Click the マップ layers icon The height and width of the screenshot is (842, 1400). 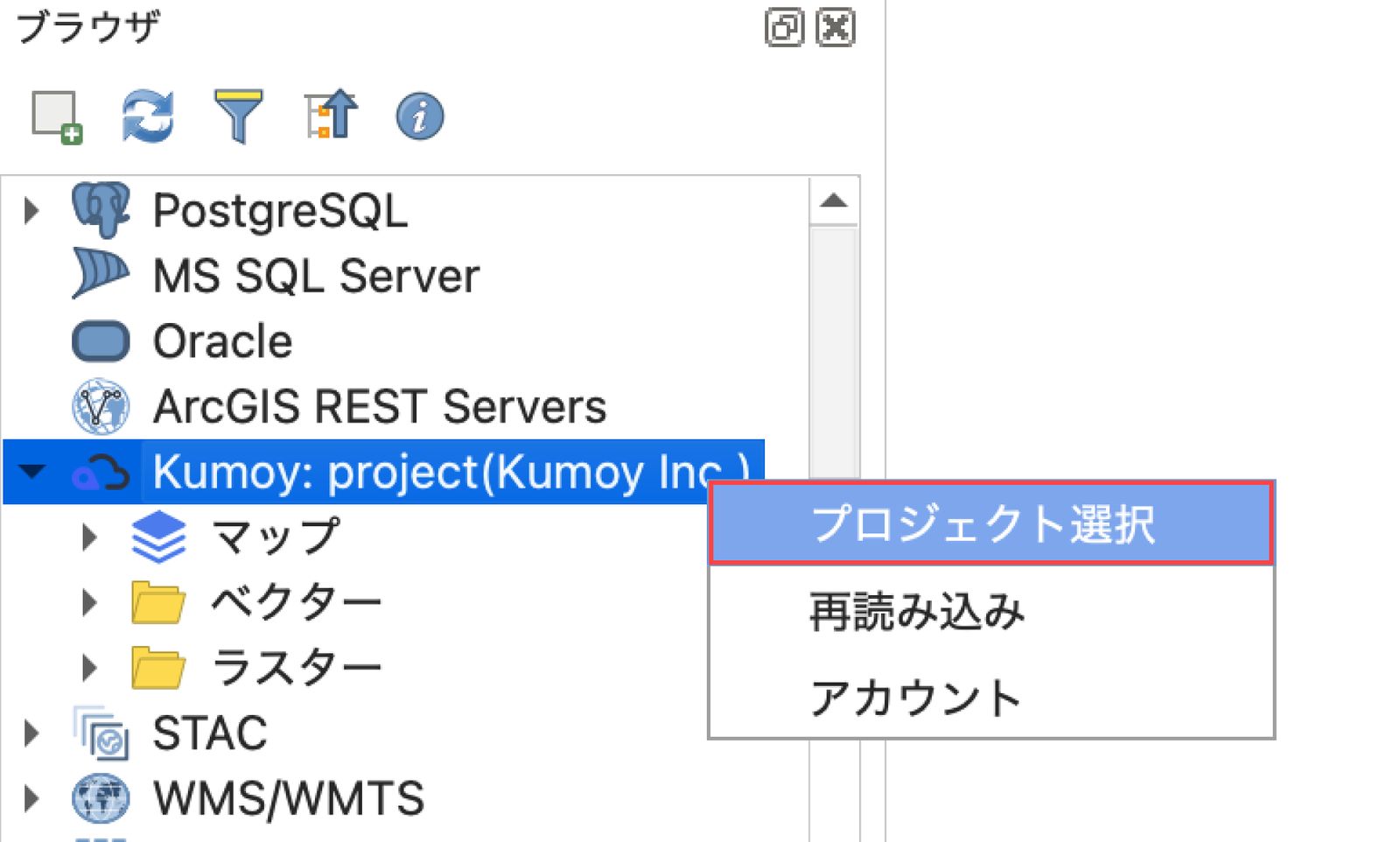pos(158,537)
